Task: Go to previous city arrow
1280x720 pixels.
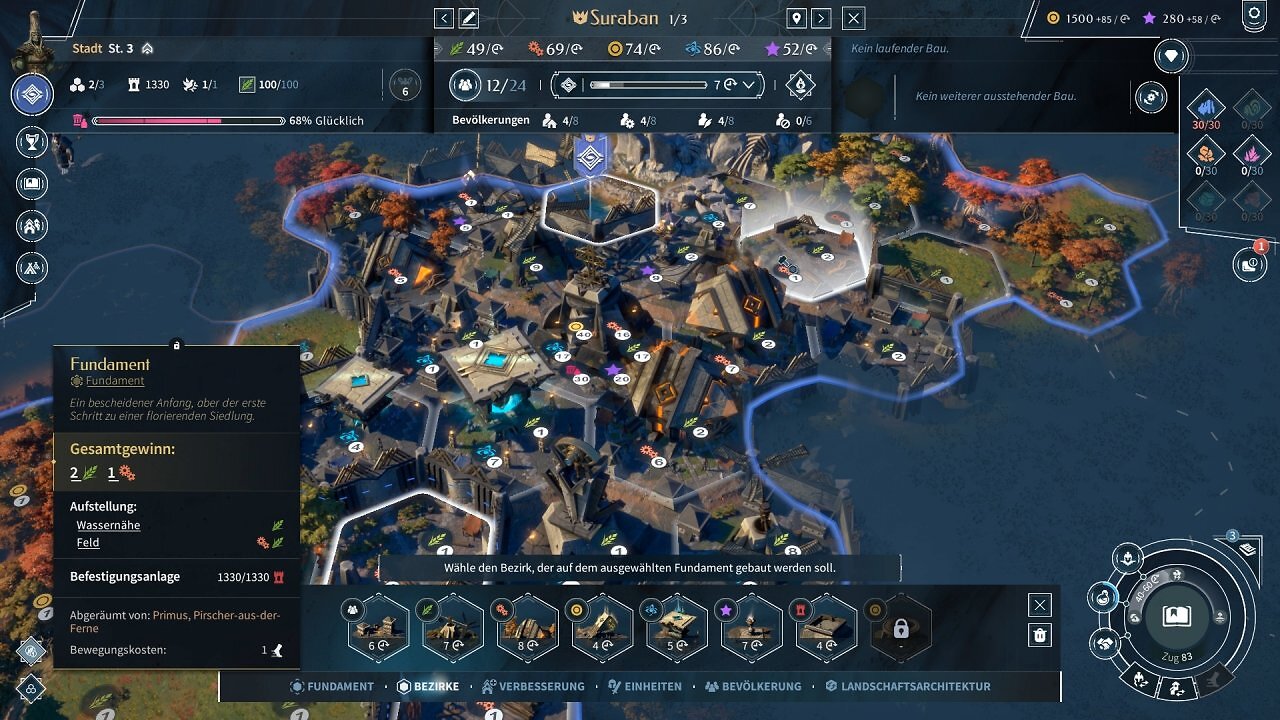Action: coord(444,18)
